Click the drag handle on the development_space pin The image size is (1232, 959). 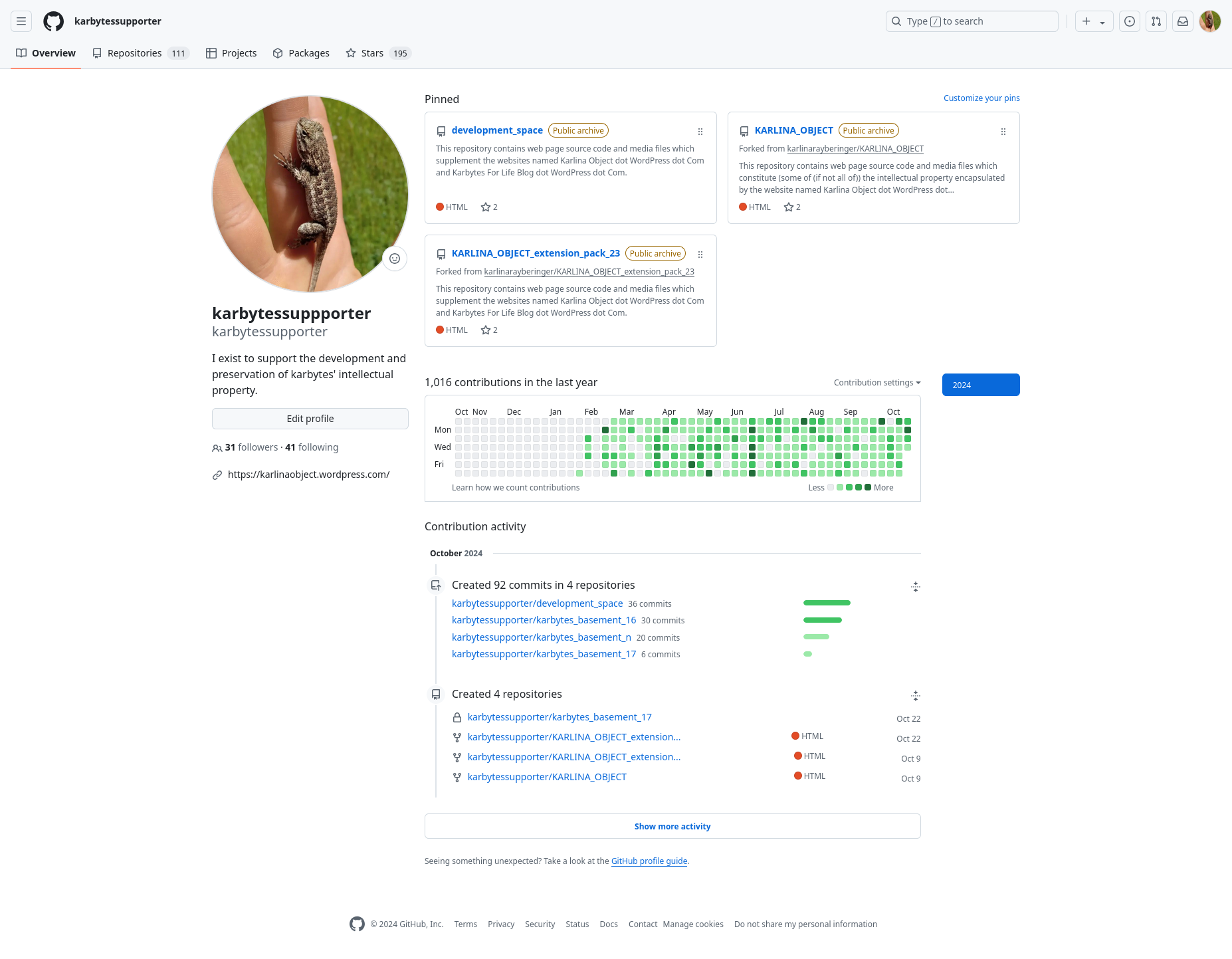coord(700,132)
